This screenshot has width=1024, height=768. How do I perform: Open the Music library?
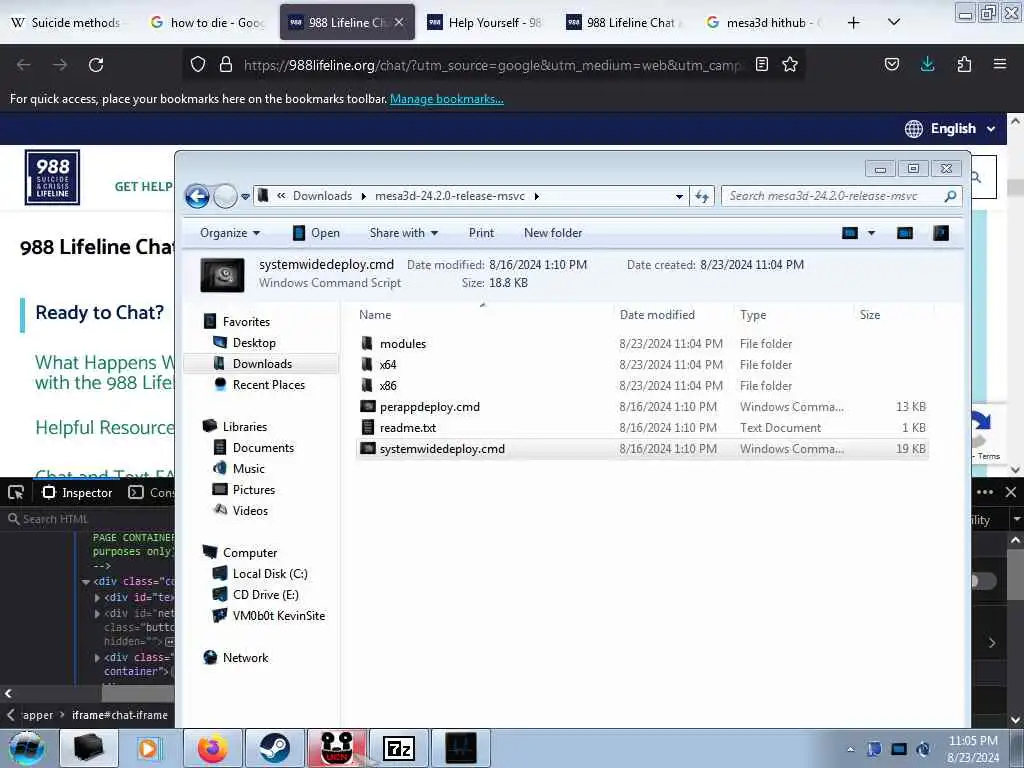click(x=248, y=468)
